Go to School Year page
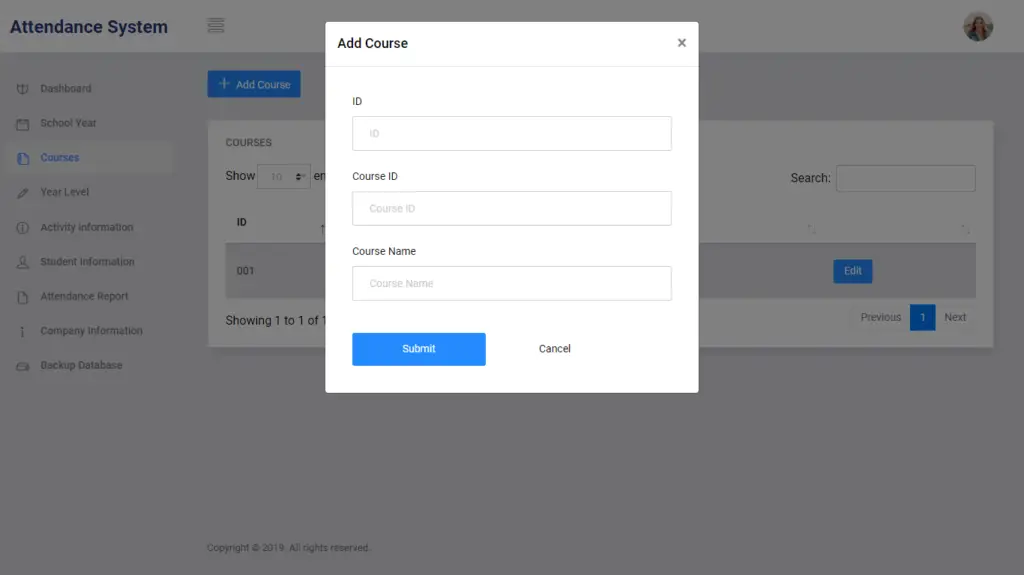 [x=68, y=123]
